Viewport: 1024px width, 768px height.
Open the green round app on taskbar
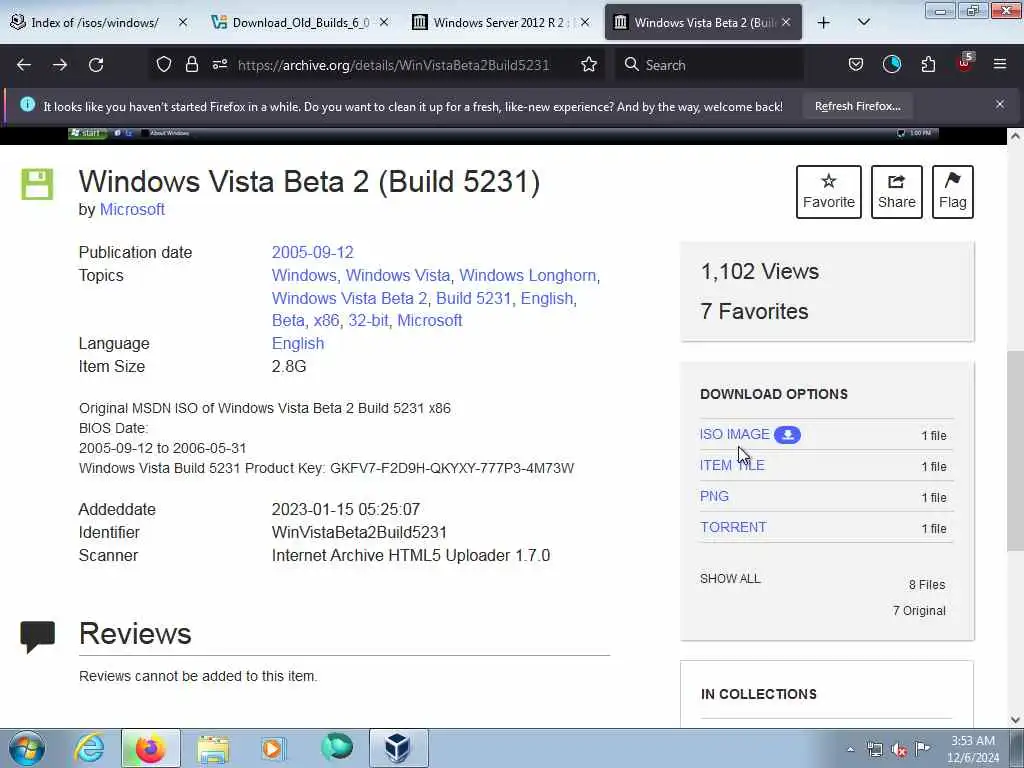pyautogui.click(x=337, y=748)
